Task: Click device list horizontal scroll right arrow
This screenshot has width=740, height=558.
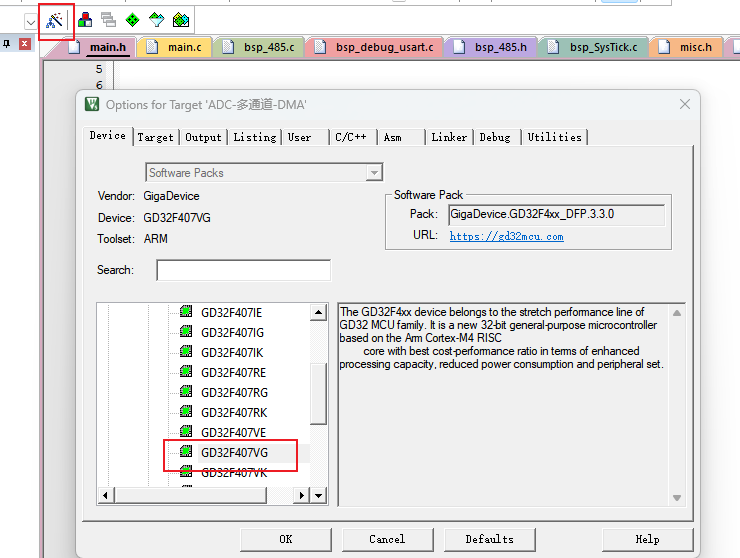Action: click(302, 496)
